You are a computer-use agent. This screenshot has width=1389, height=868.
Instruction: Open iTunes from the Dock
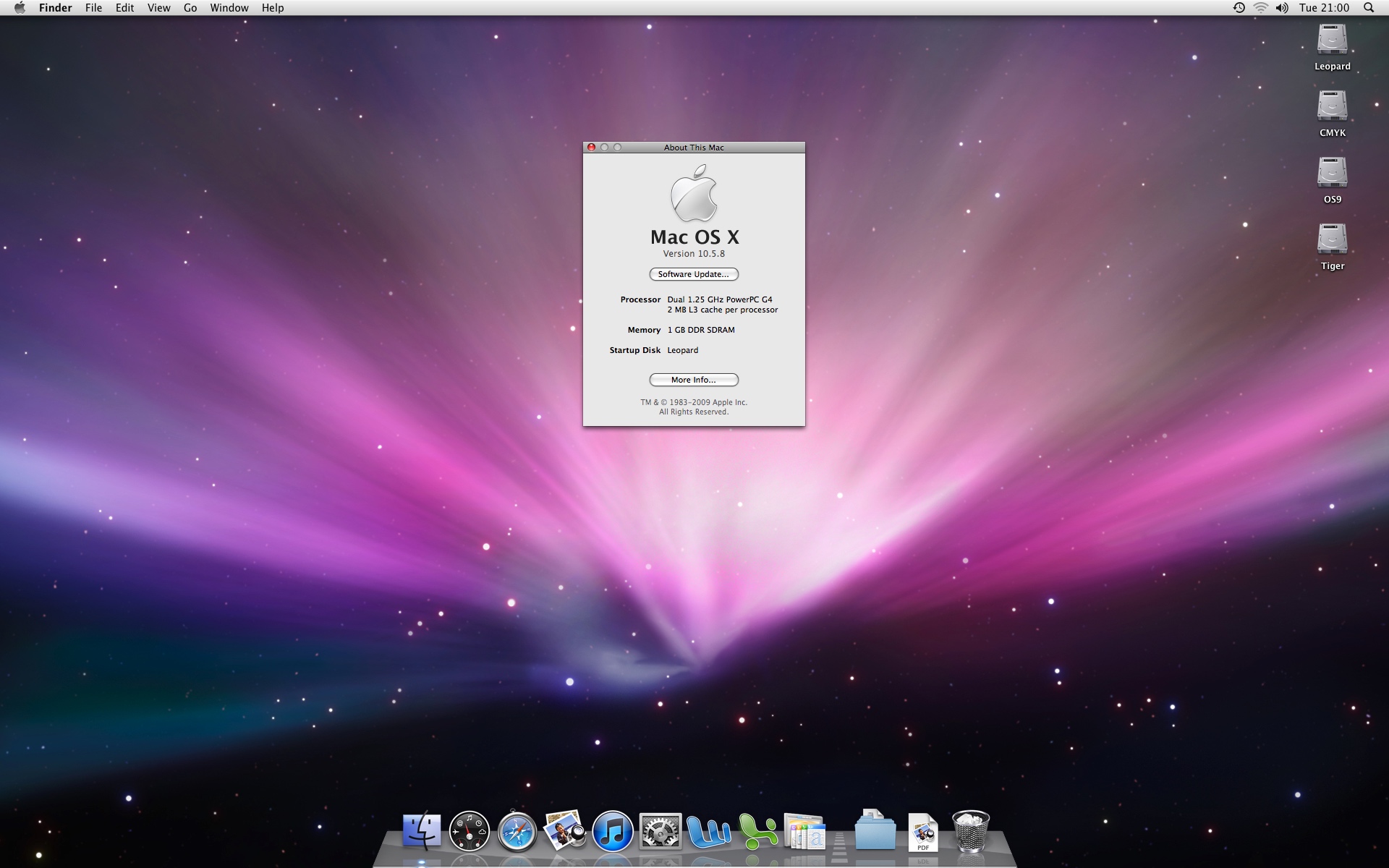pos(613,830)
